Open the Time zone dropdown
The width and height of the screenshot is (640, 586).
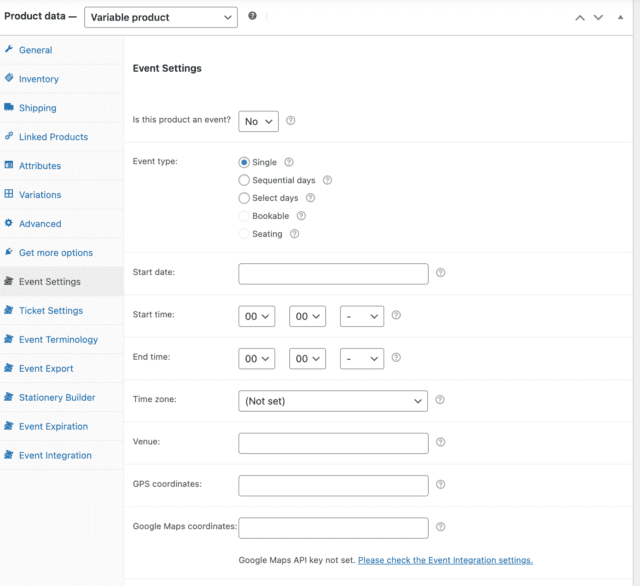coord(333,400)
